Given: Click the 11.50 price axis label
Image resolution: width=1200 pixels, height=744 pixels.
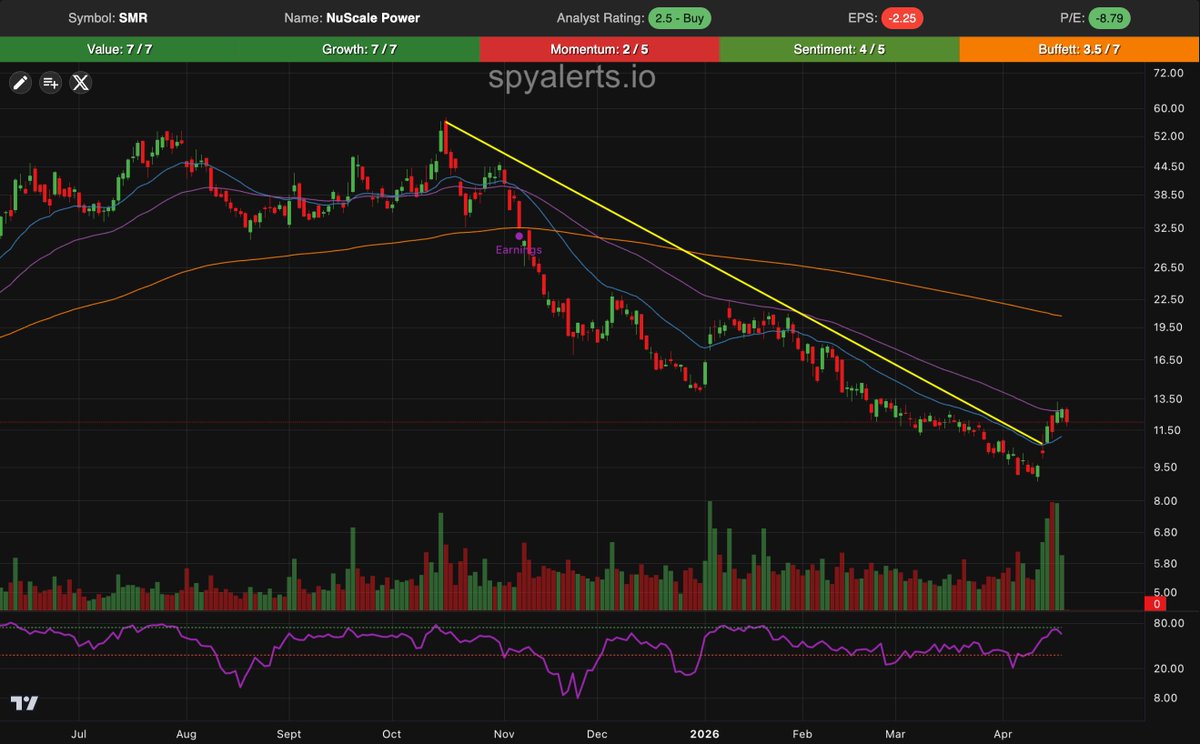Looking at the screenshot, I should [1169, 430].
